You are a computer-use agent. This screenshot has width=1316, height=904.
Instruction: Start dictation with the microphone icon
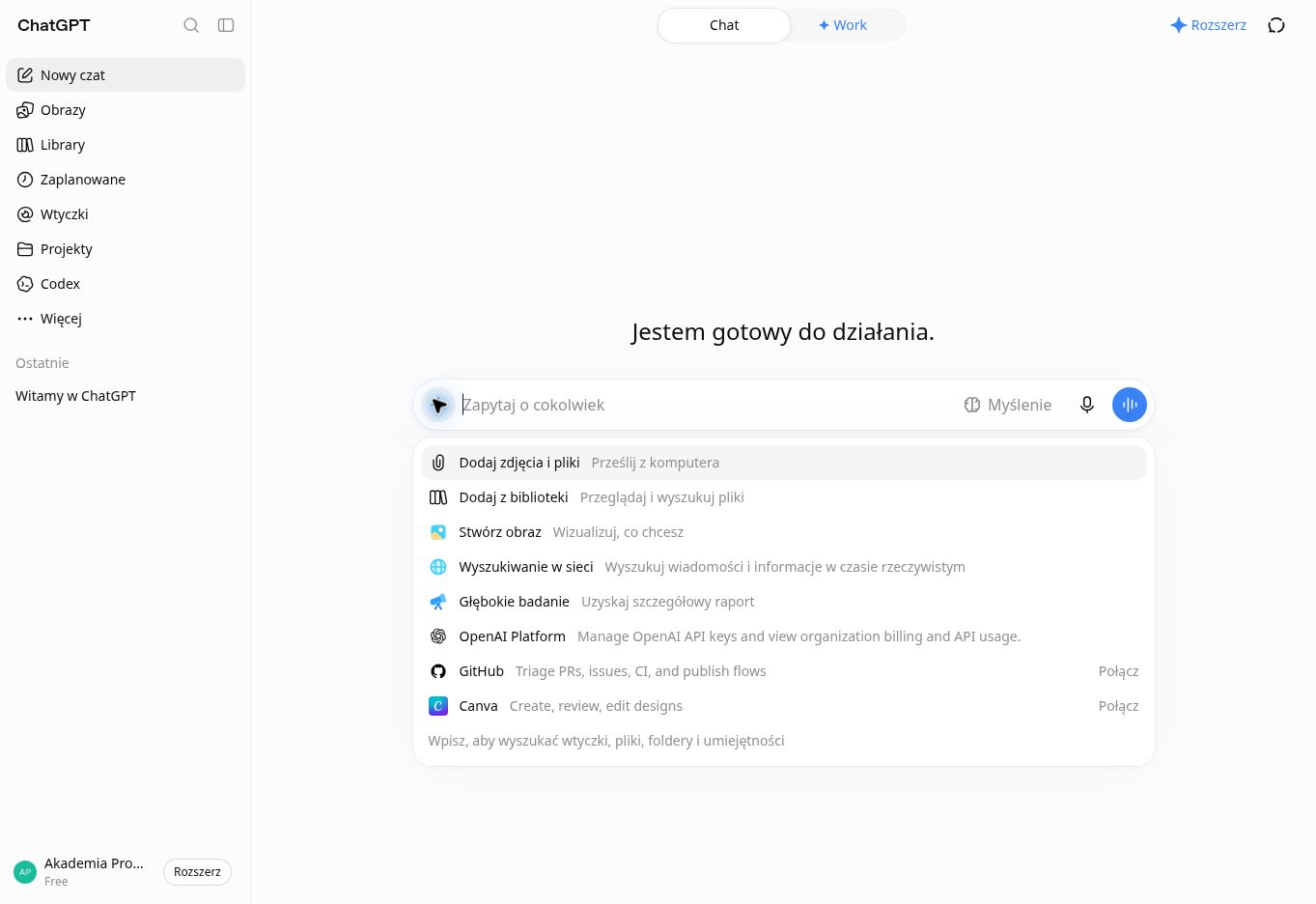pyautogui.click(x=1087, y=405)
